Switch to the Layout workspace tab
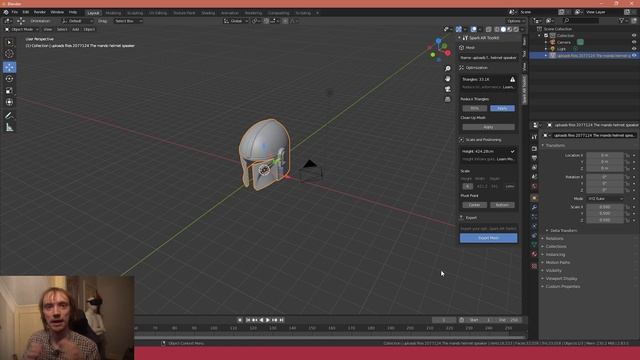 (x=93, y=13)
